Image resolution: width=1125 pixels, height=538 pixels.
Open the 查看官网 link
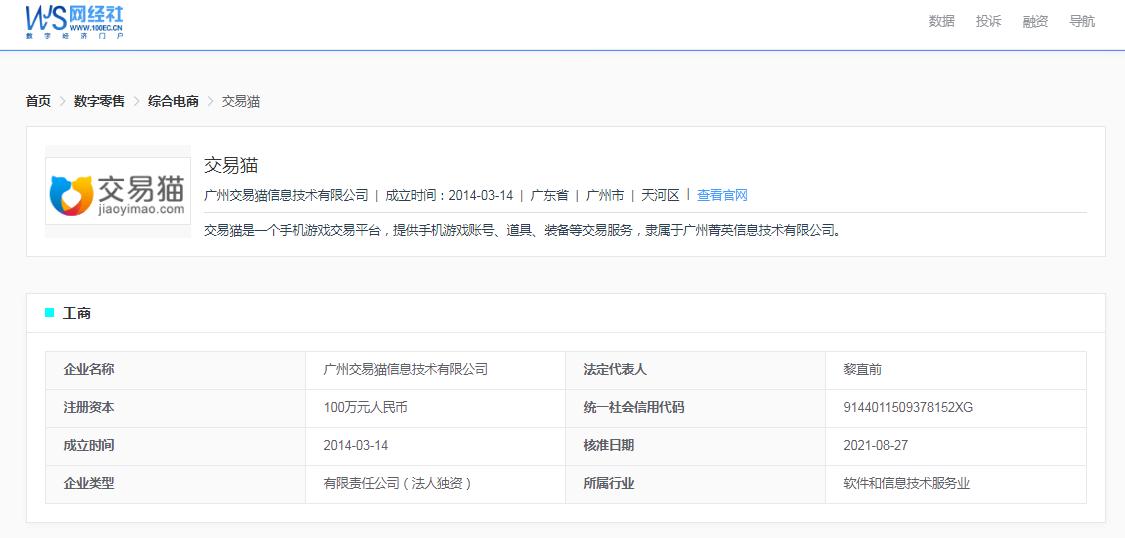(x=722, y=195)
